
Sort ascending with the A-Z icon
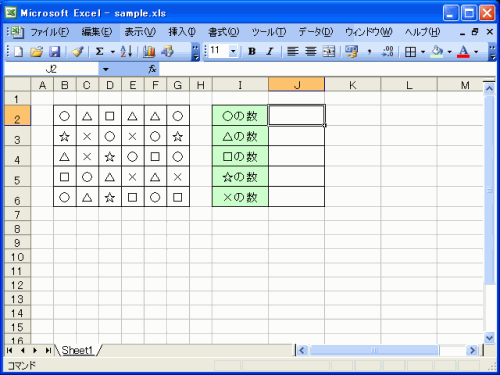point(126,52)
